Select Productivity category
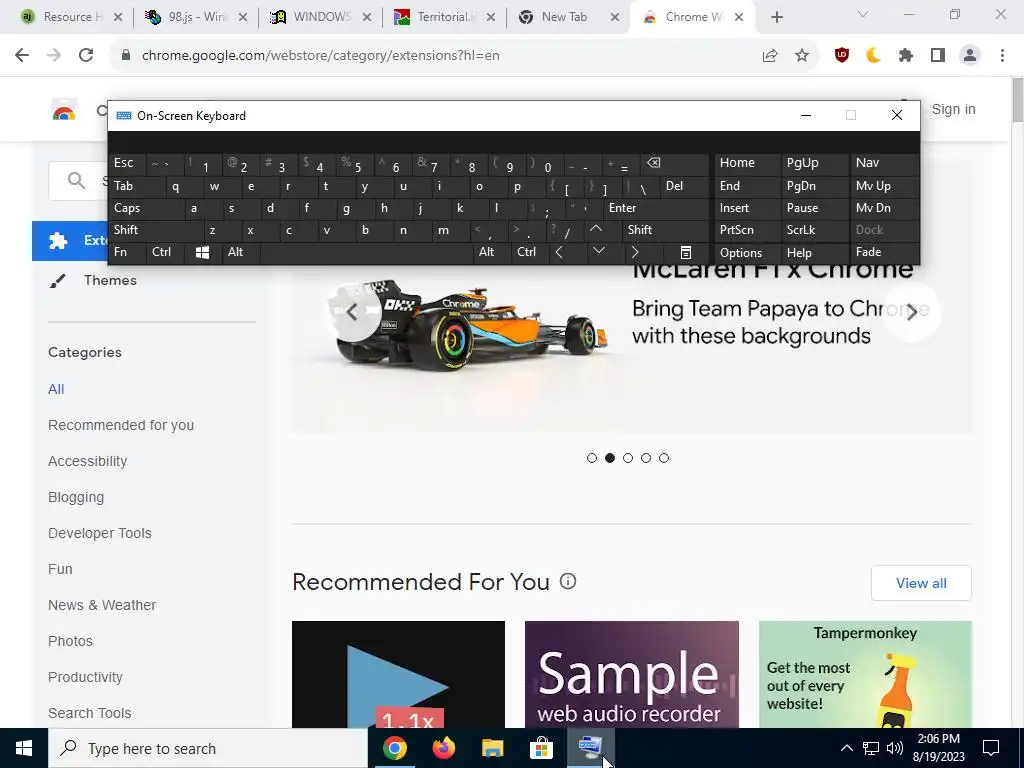The image size is (1024, 768). tap(86, 677)
